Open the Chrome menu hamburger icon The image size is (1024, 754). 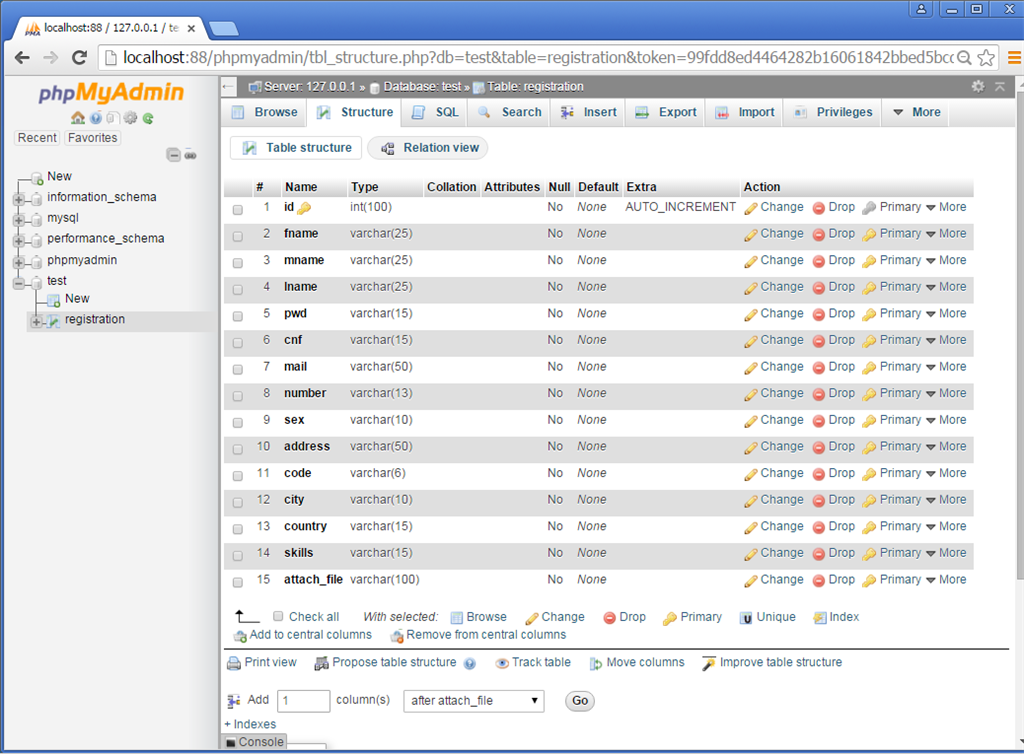1014,57
